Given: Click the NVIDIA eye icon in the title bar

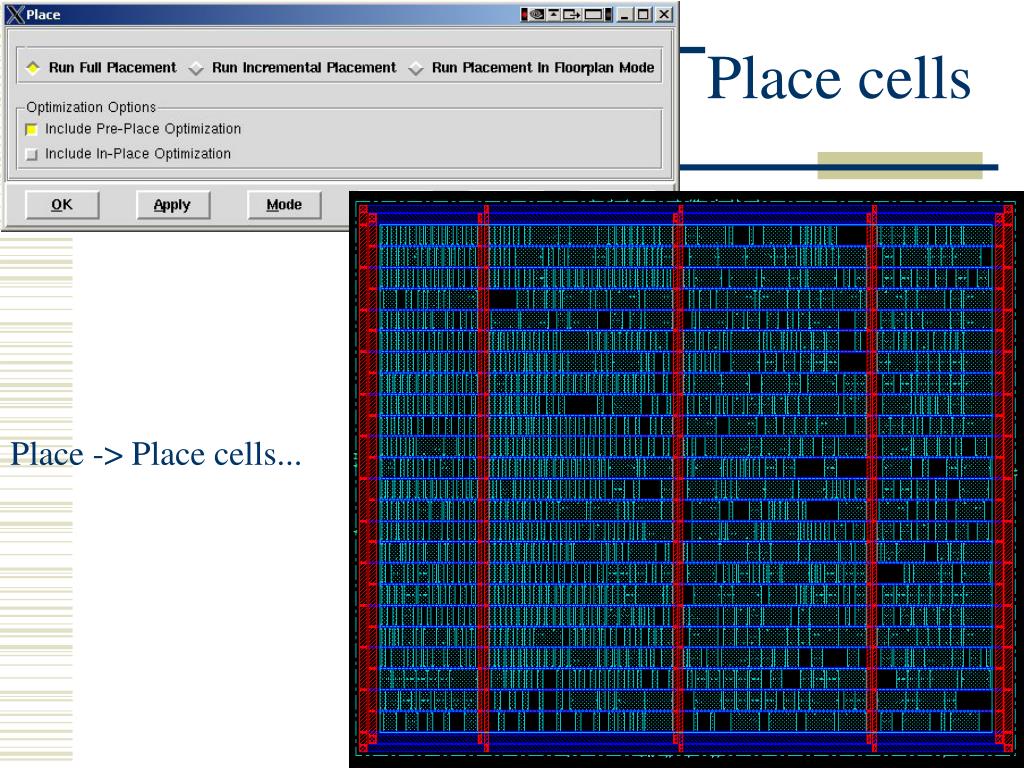Looking at the screenshot, I should click(537, 14).
